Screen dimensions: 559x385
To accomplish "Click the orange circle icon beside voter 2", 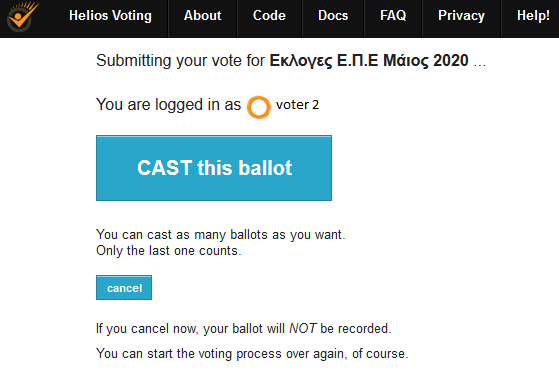I will pos(259,107).
